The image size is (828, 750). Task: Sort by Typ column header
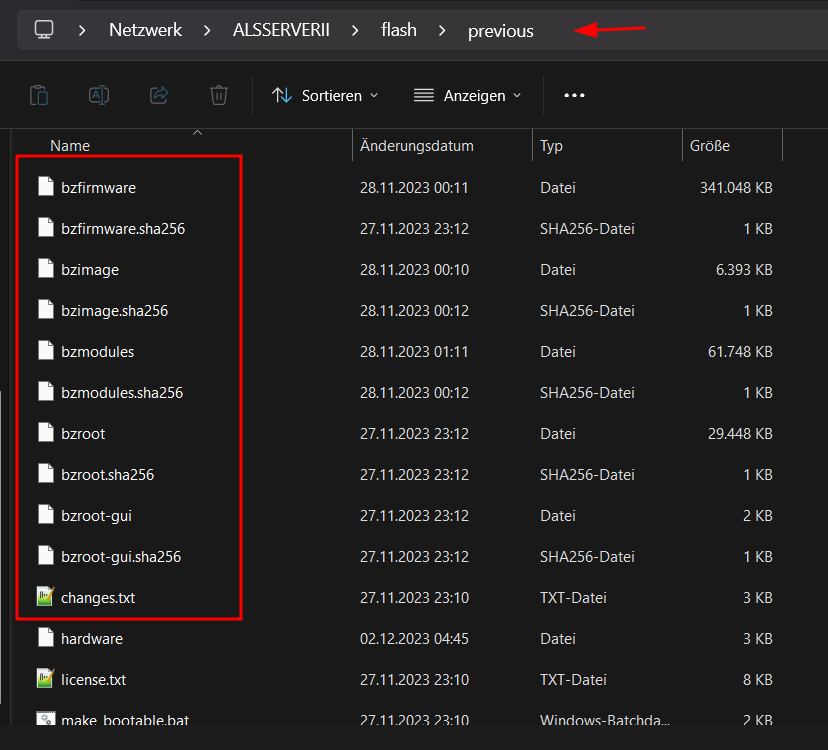[x=551, y=146]
